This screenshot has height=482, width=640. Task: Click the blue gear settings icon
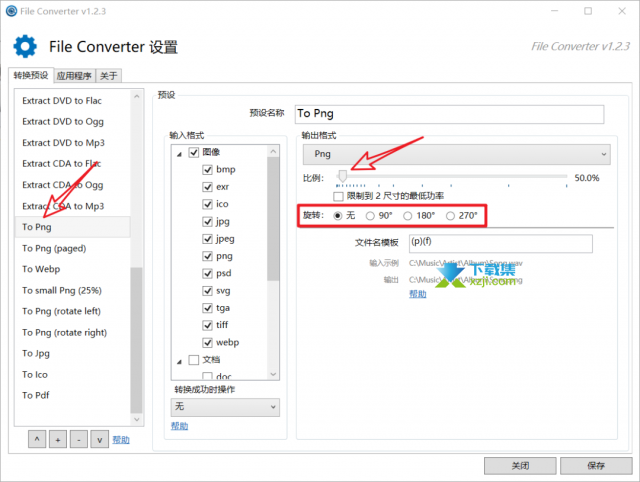(x=25, y=46)
